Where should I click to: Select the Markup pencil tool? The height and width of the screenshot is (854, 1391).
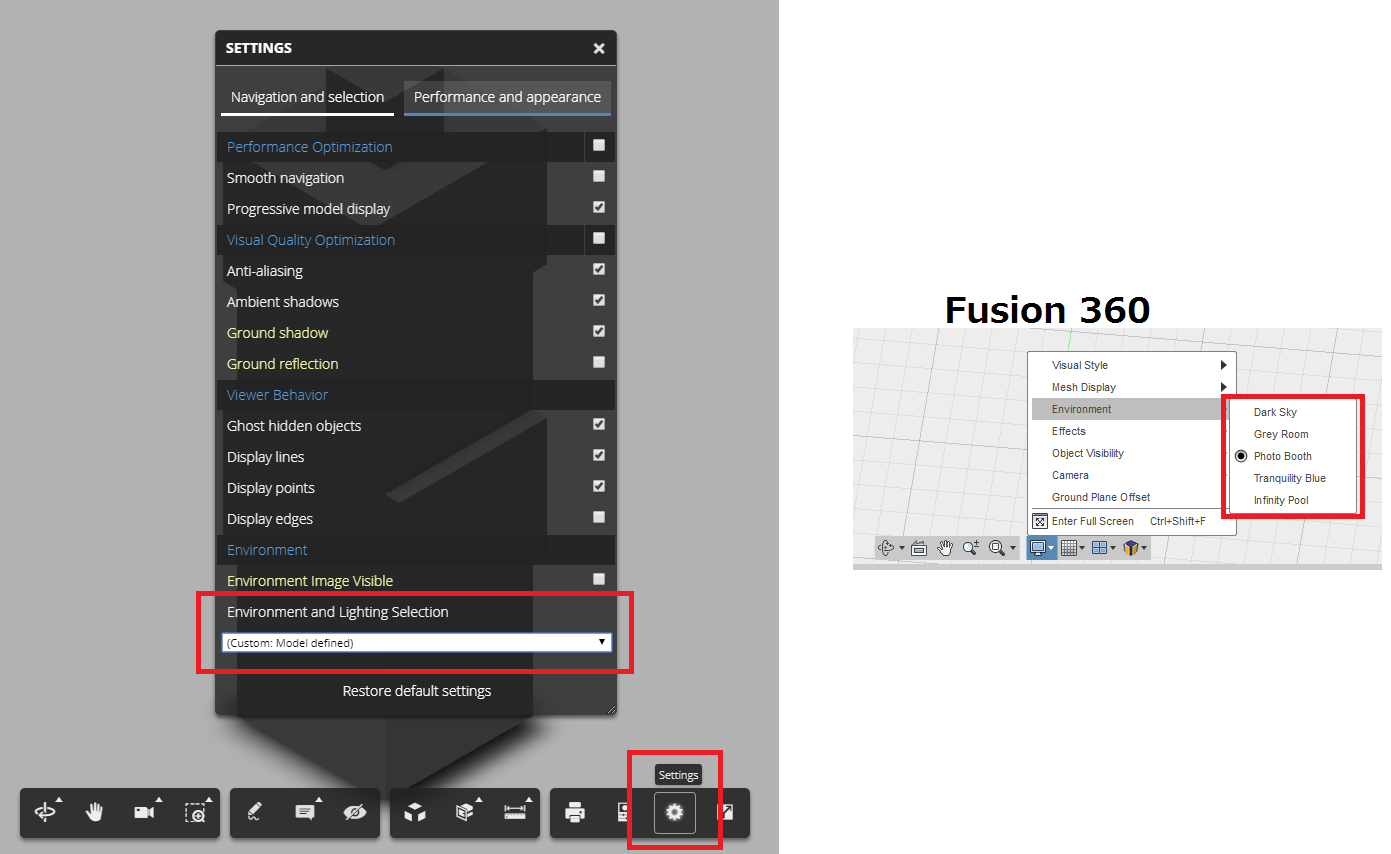tap(255, 812)
